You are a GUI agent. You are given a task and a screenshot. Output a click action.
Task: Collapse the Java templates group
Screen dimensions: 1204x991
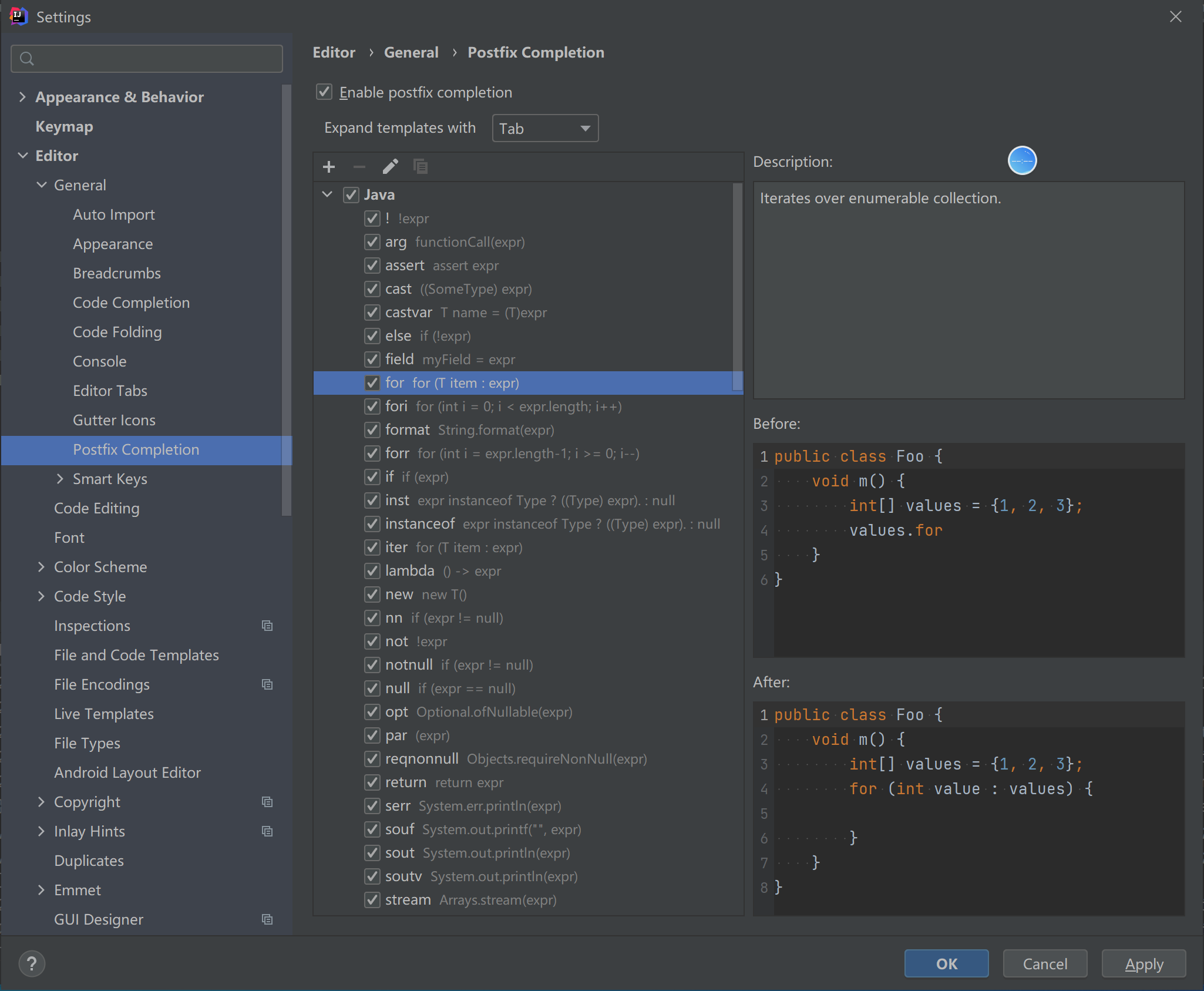click(x=328, y=194)
